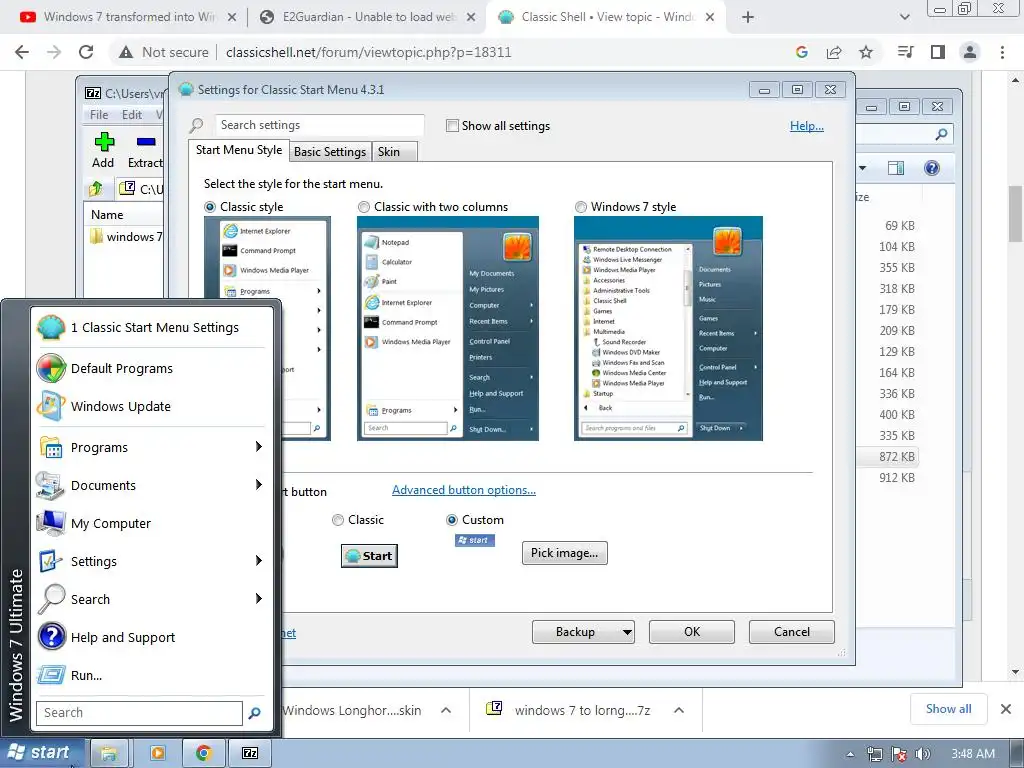Image resolution: width=1024 pixels, height=768 pixels.
Task: Select Windows 7 style radio button
Action: pyautogui.click(x=581, y=207)
